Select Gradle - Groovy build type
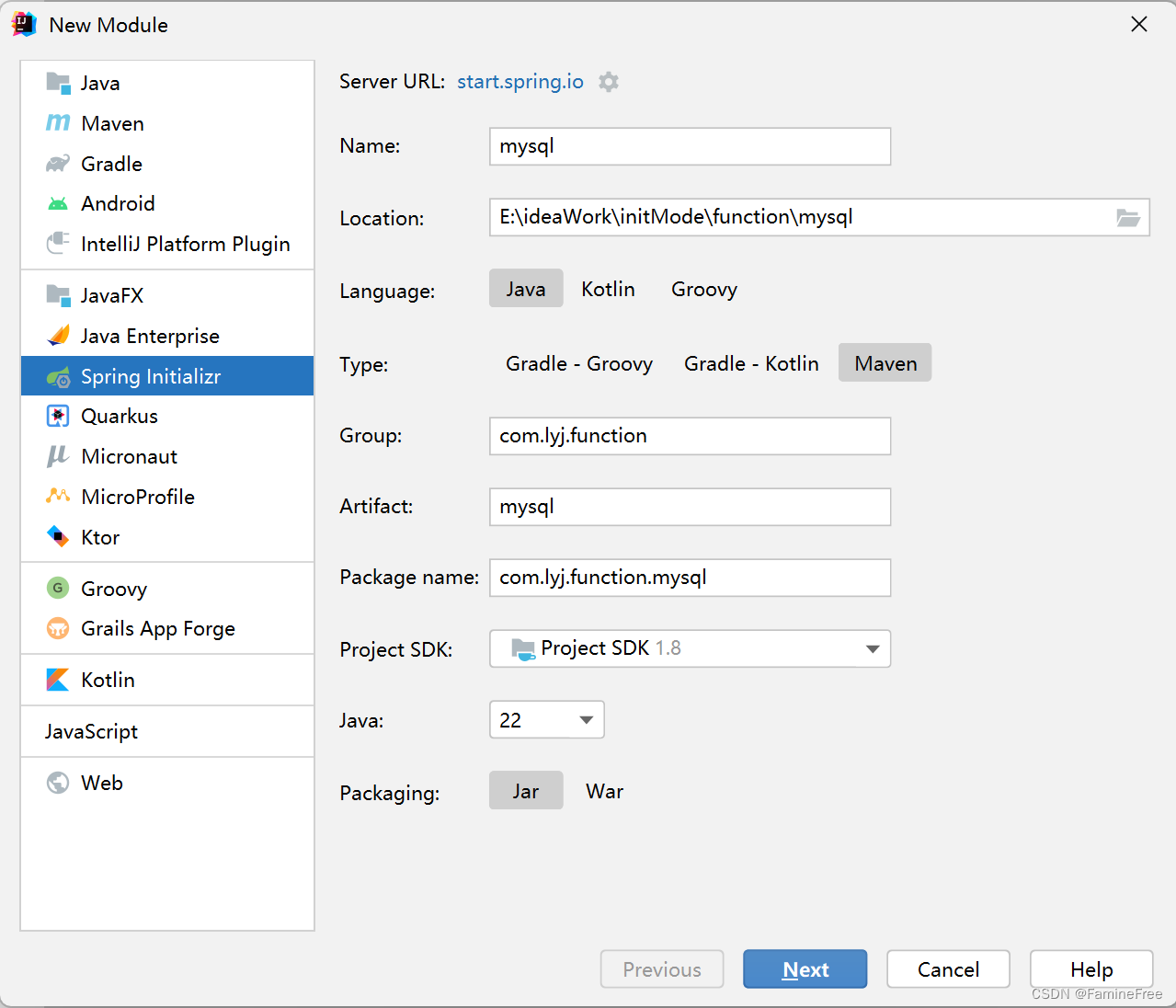1176x1008 pixels. (578, 363)
